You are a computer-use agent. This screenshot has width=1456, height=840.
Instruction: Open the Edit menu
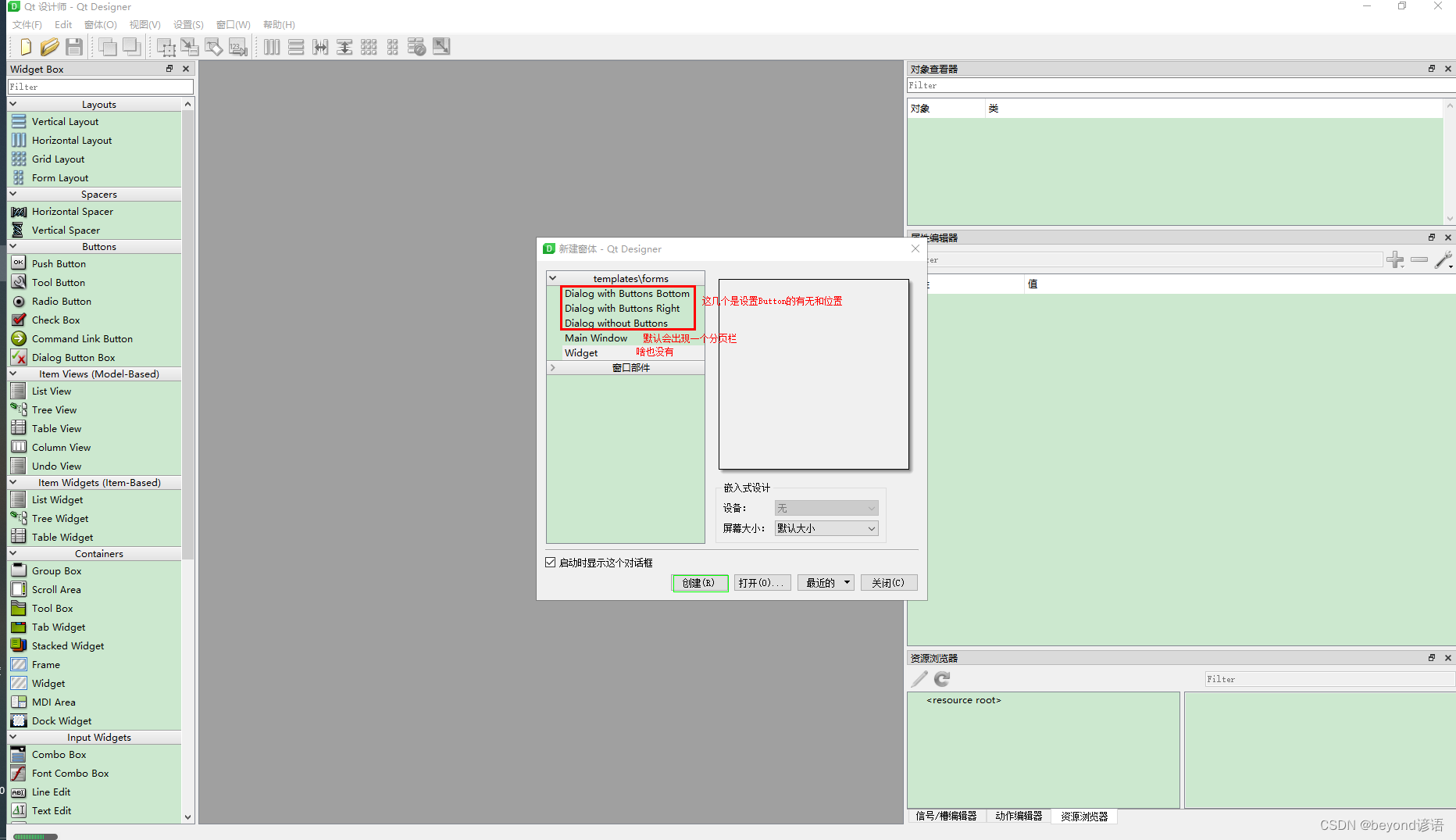point(63,25)
